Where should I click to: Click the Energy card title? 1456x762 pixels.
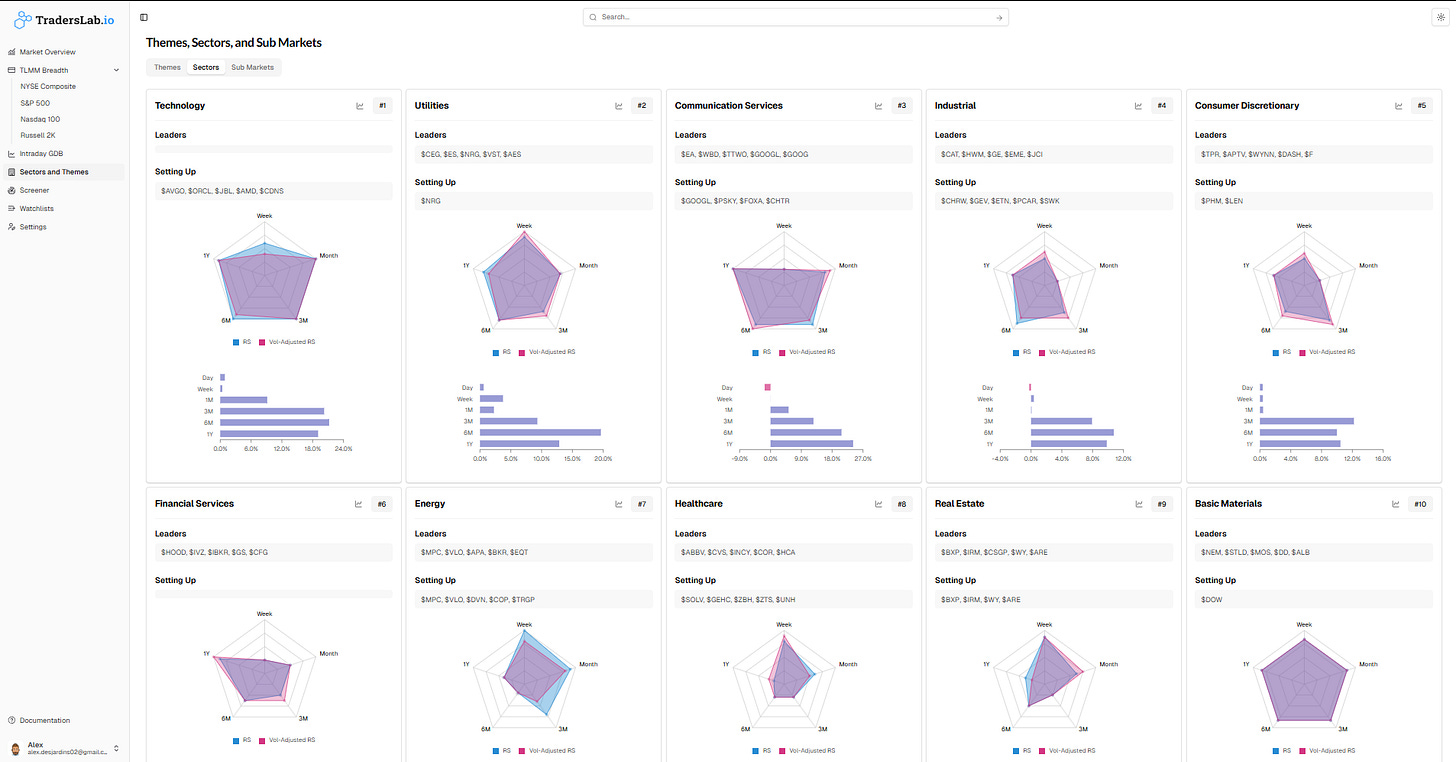pos(430,504)
